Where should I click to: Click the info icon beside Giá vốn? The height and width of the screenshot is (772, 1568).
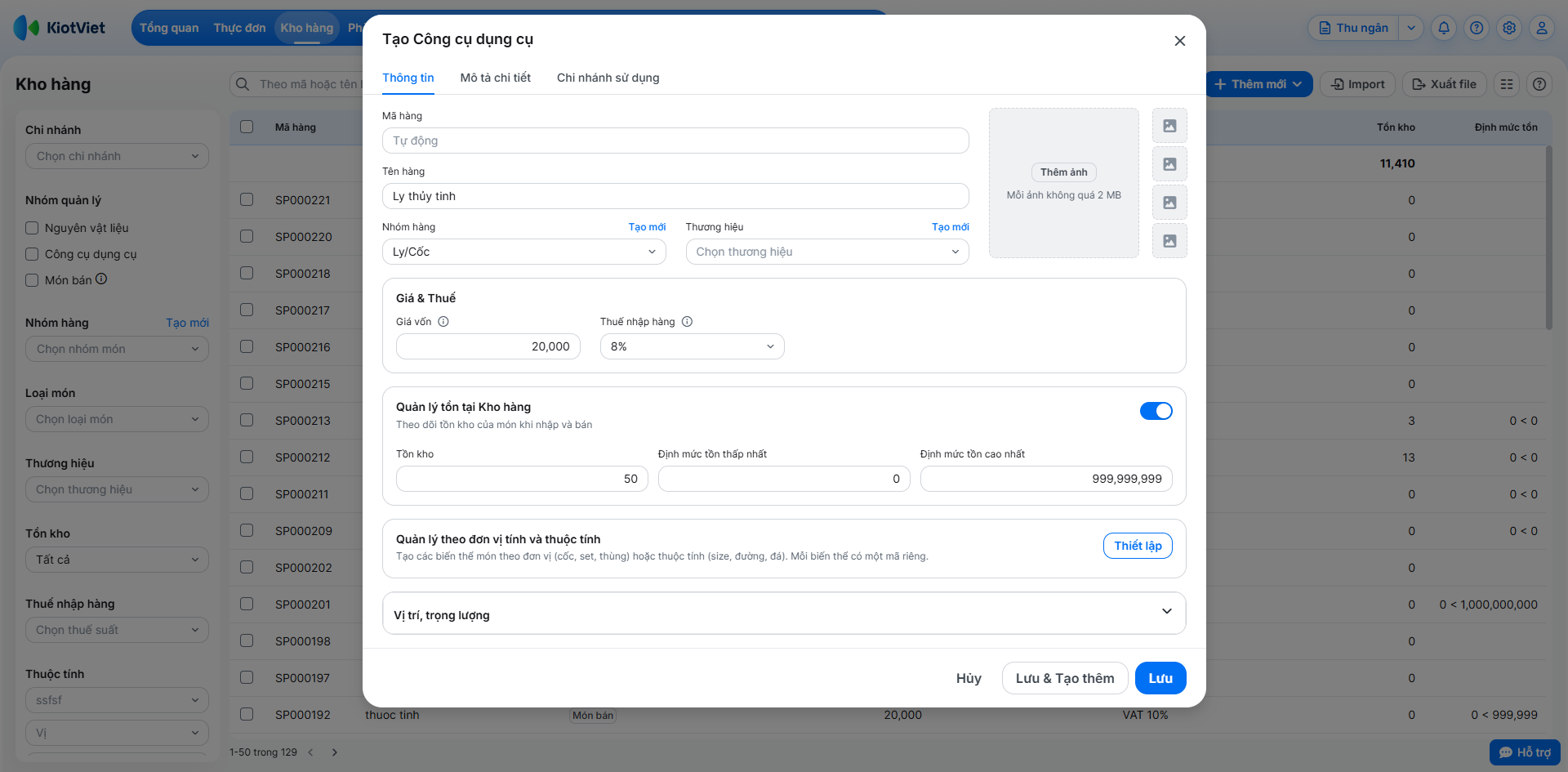click(443, 322)
